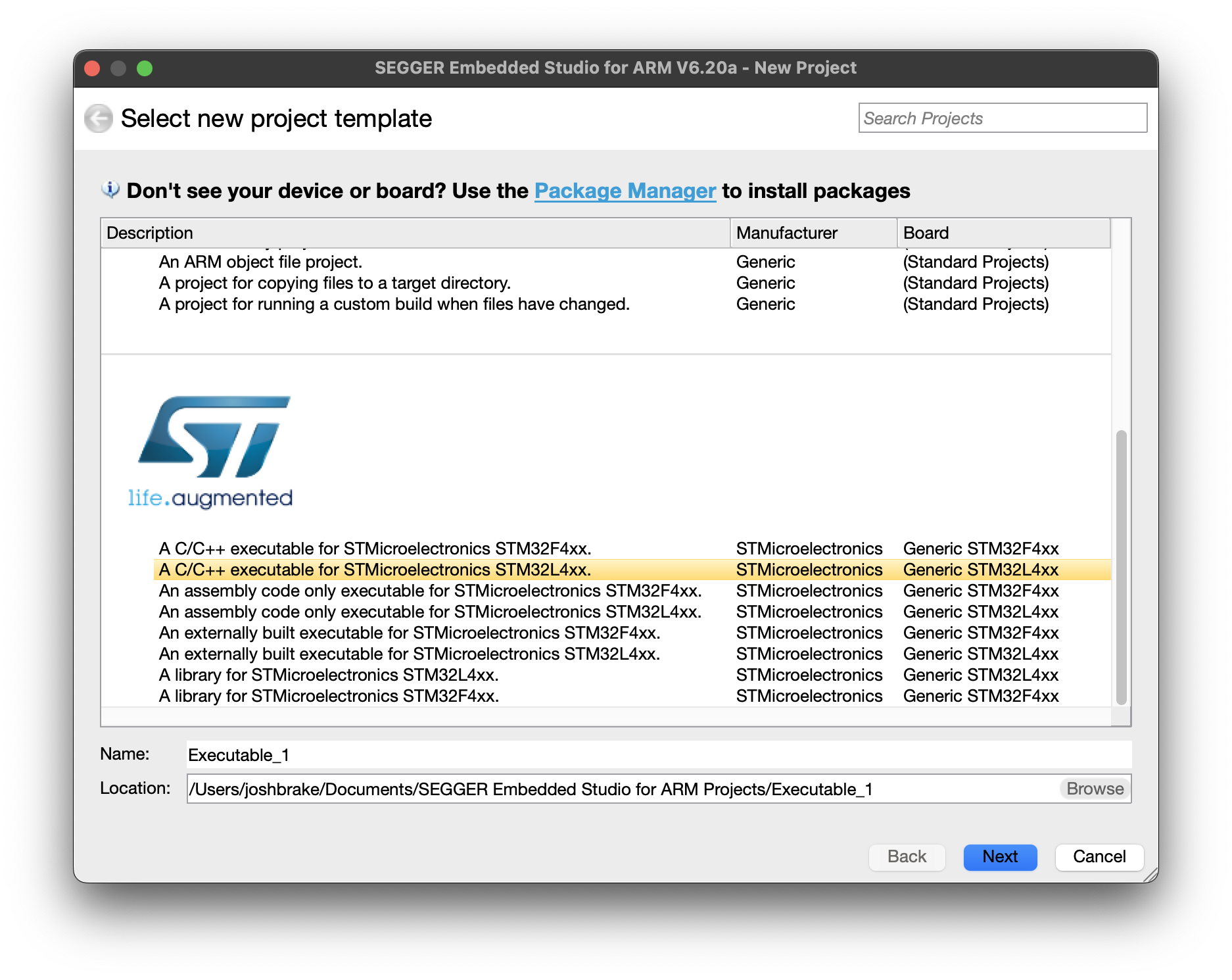1232x980 pixels.
Task: Select externally built executable for STM32L4xx
Action: pos(410,654)
